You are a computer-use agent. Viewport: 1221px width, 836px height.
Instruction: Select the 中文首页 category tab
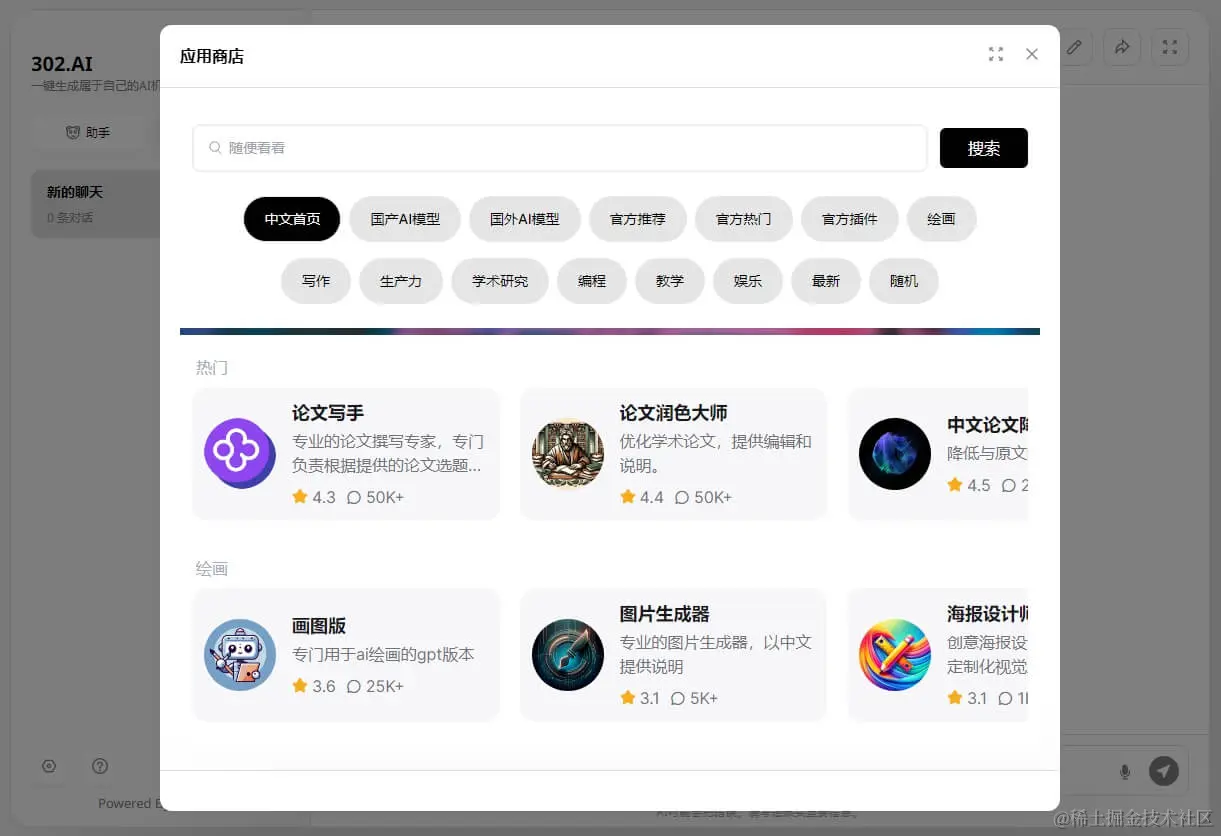(x=292, y=219)
